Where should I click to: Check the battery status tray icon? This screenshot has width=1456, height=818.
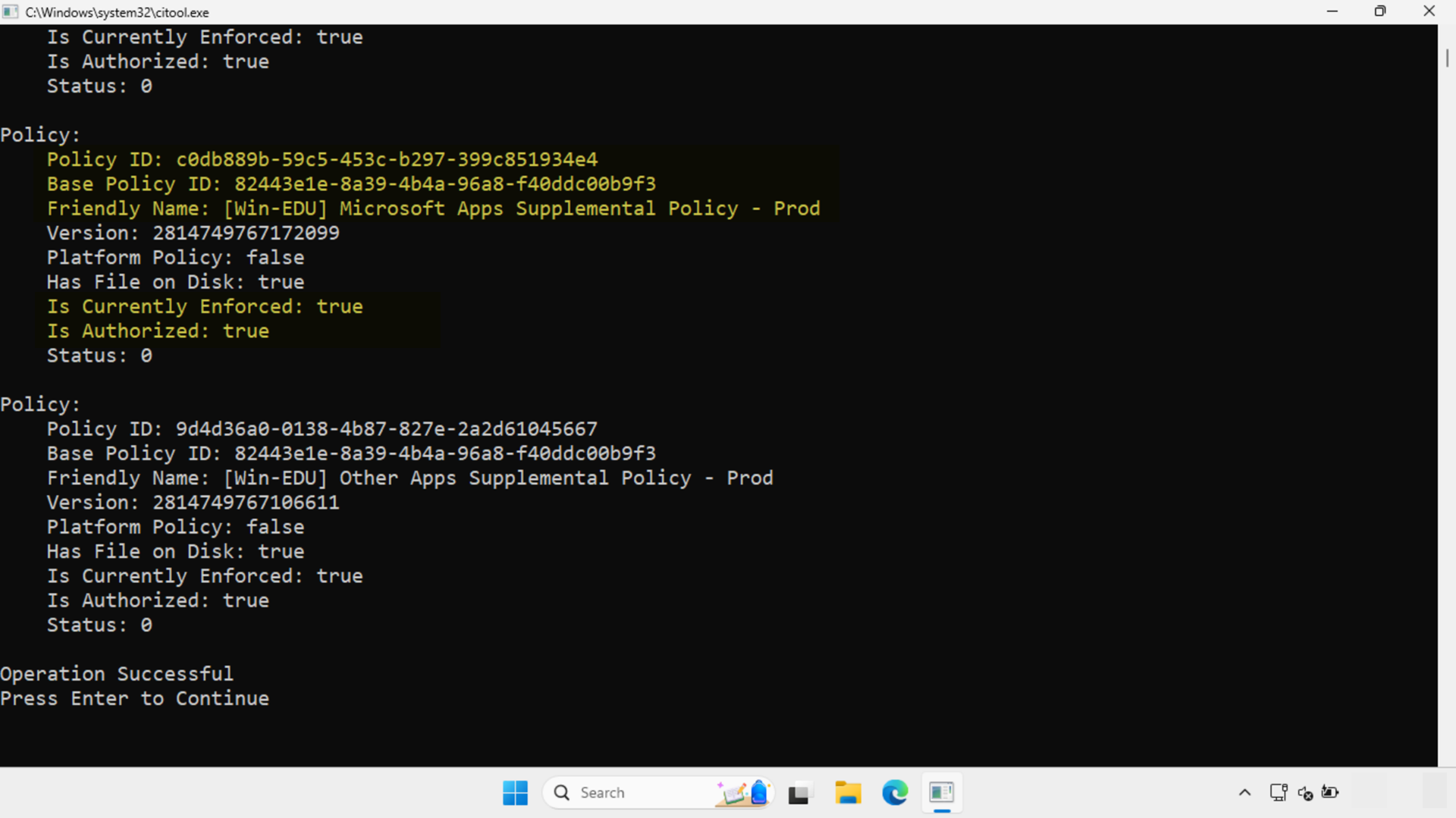pyautogui.click(x=1330, y=793)
